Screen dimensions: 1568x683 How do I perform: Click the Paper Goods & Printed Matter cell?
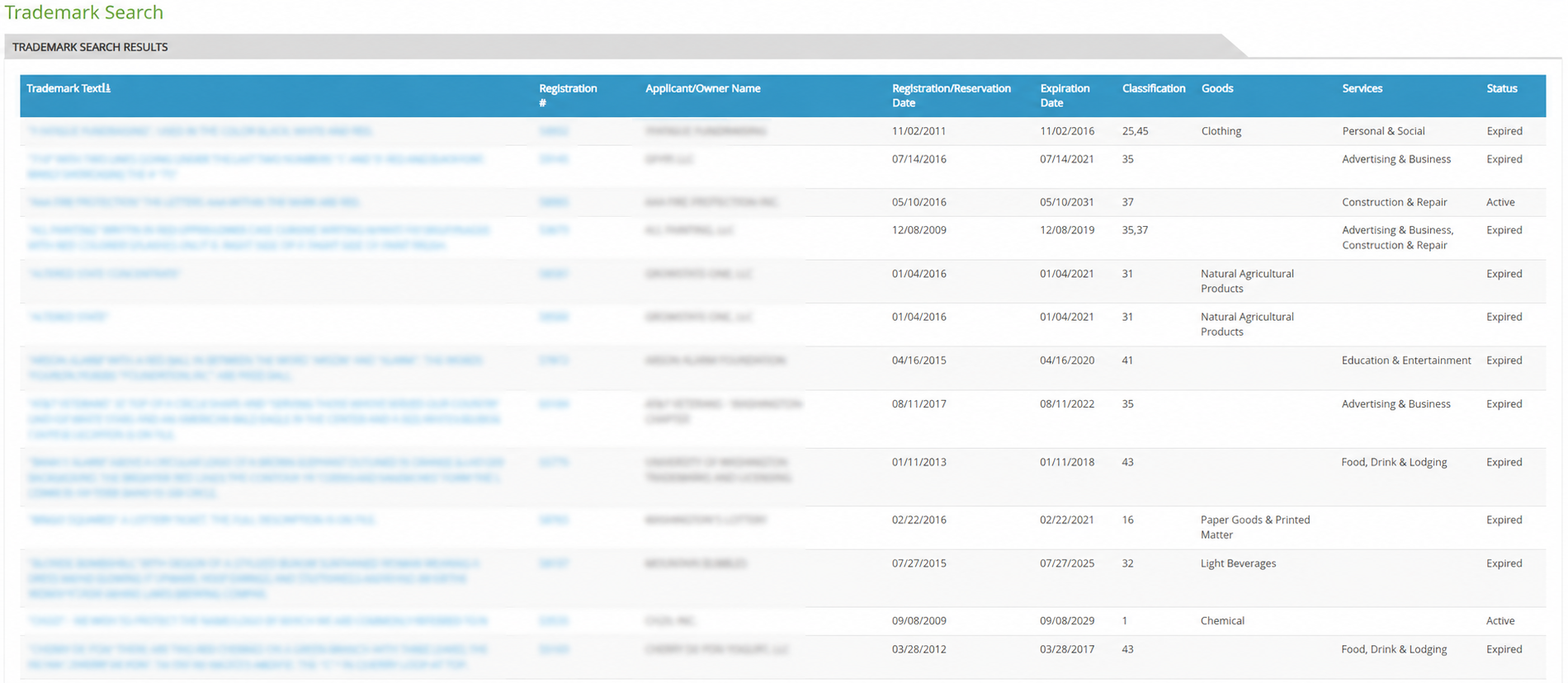[1255, 528]
